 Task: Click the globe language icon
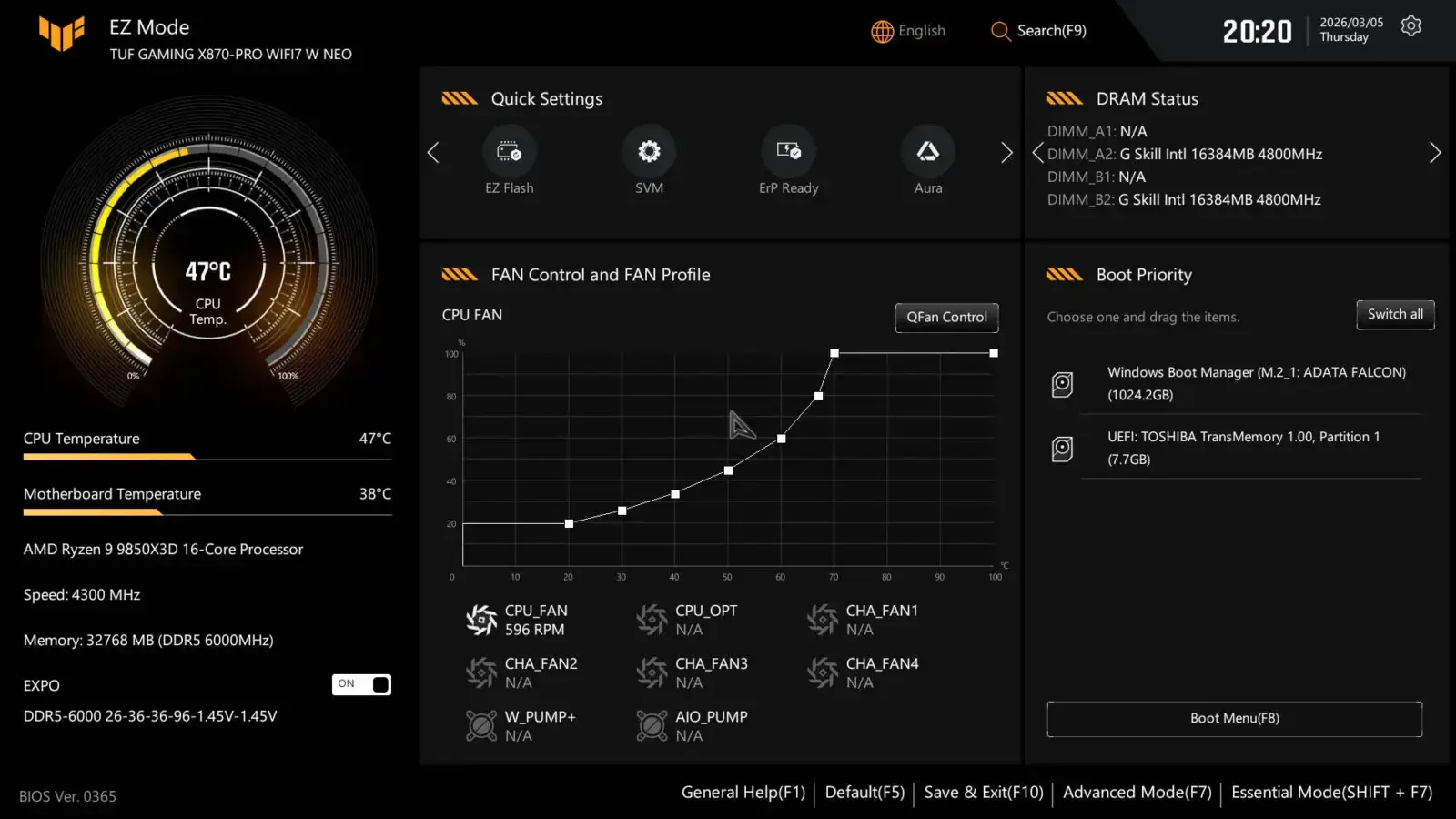pyautogui.click(x=882, y=31)
